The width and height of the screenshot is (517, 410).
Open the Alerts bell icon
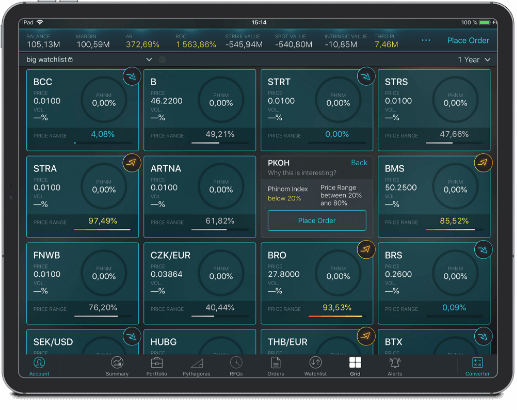395,363
